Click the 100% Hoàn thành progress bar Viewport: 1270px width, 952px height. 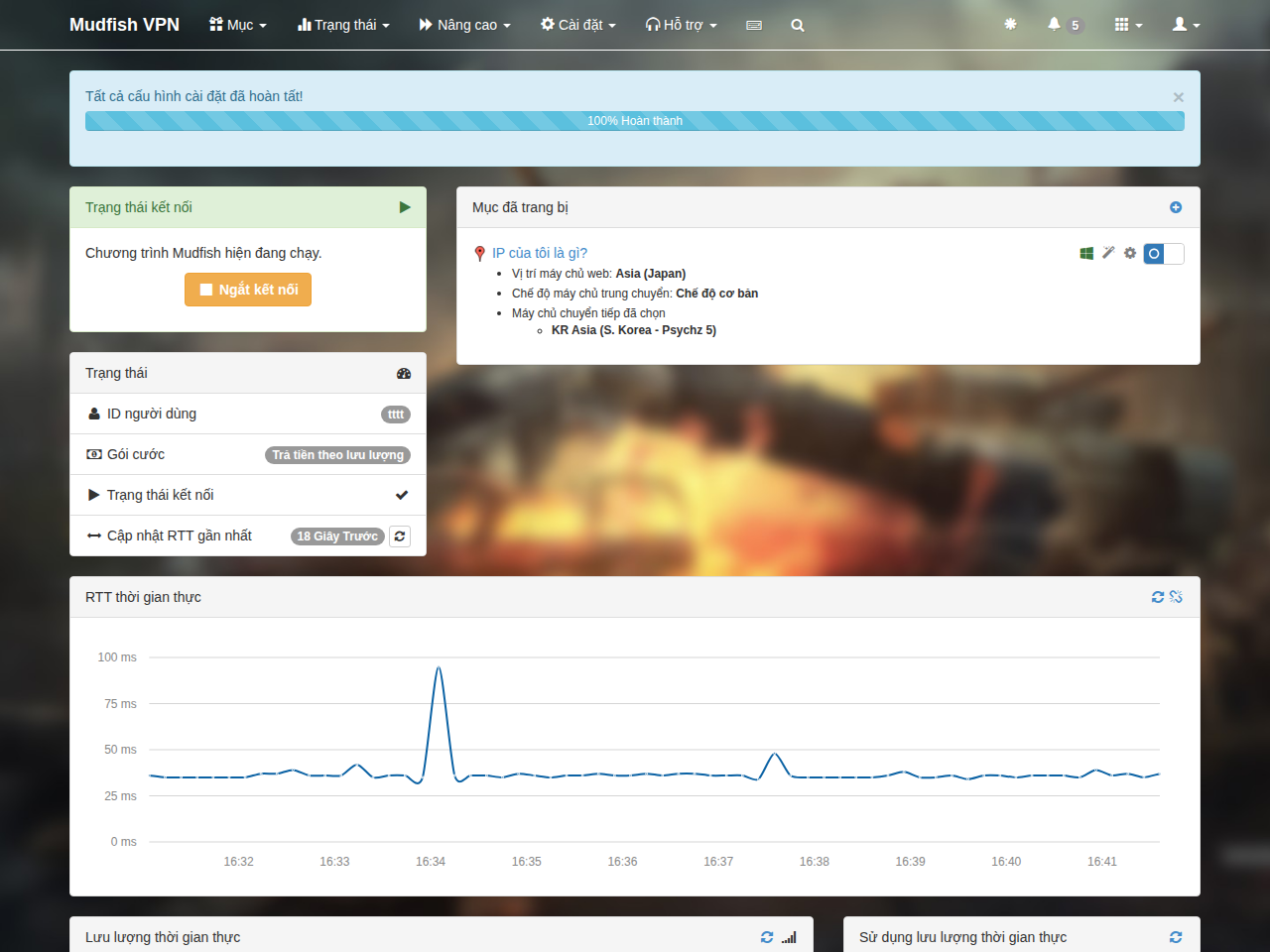[x=635, y=121]
